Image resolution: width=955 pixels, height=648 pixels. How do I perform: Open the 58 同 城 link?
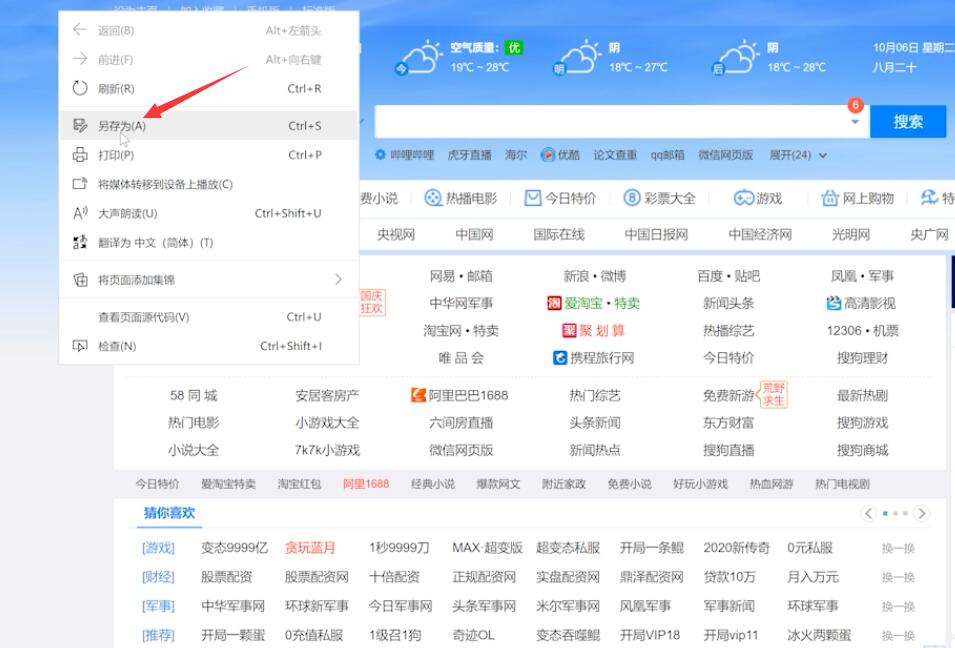pos(193,395)
